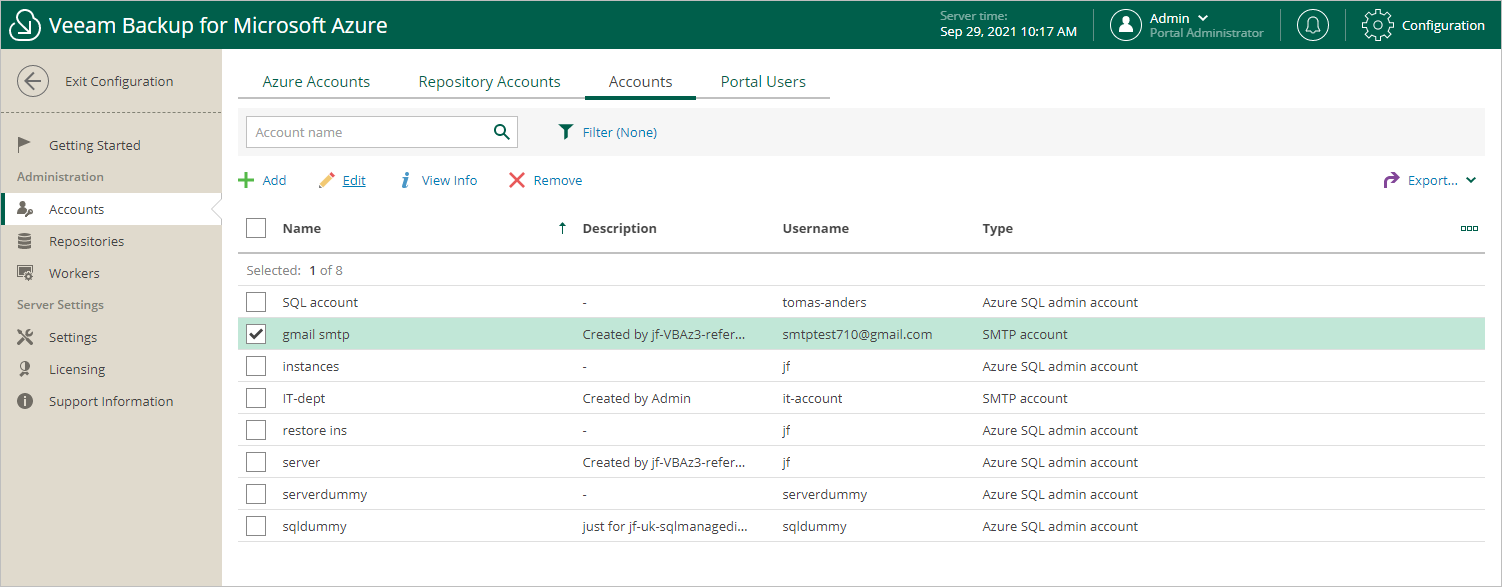Sort by the Type column header

click(997, 228)
